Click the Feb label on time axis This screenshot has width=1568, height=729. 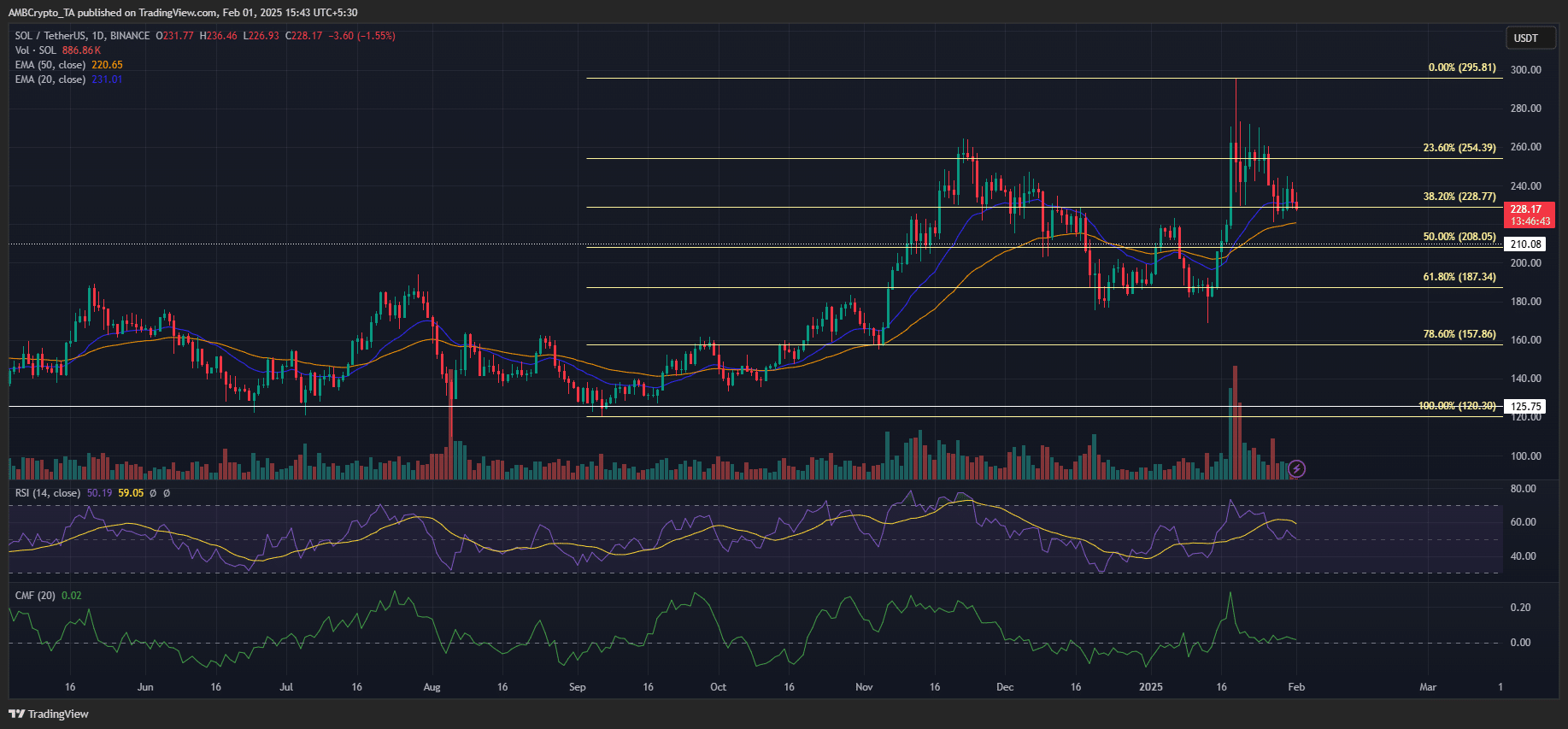coord(1296,687)
